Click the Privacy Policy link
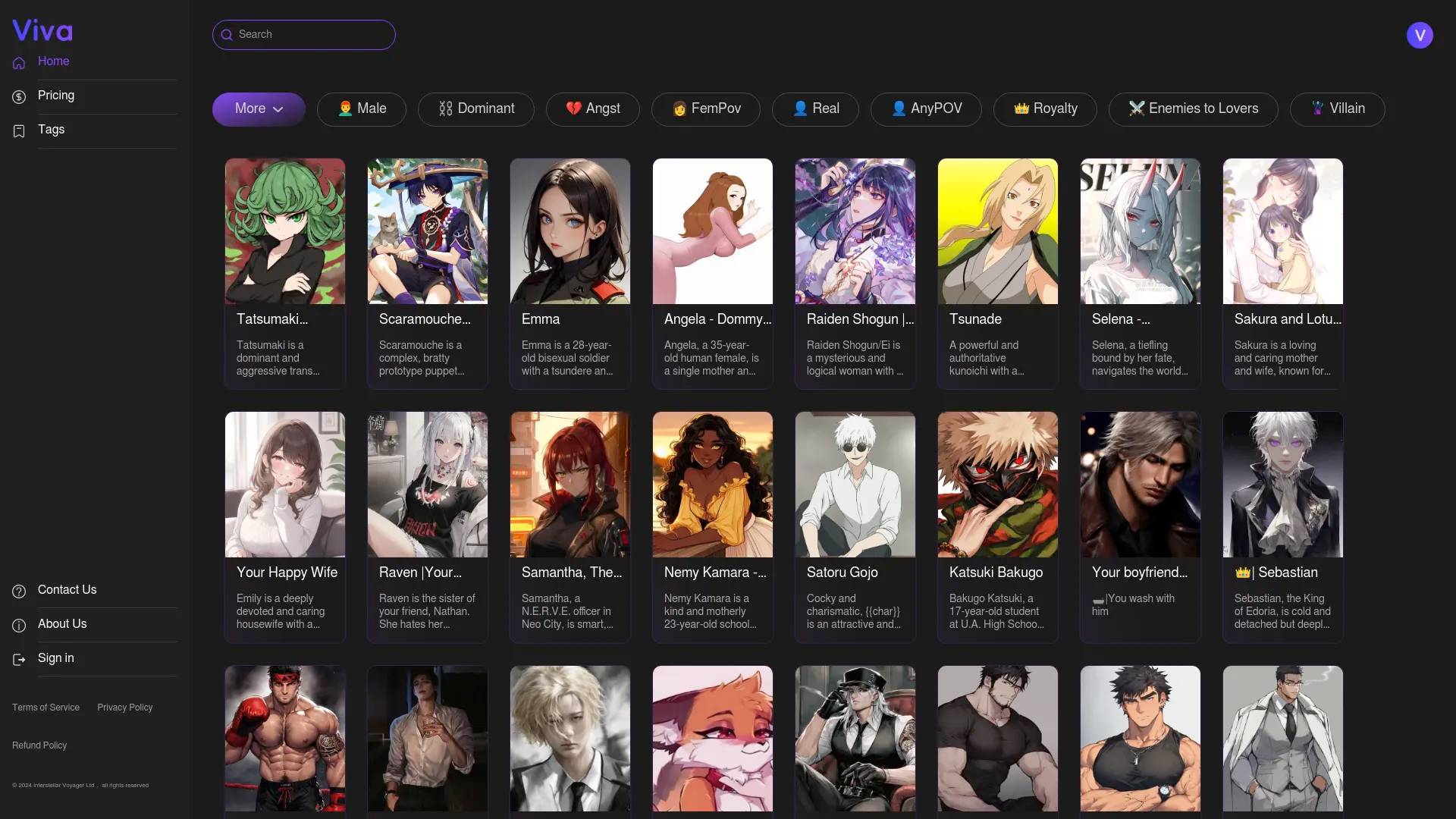The width and height of the screenshot is (1456, 819). point(124,707)
